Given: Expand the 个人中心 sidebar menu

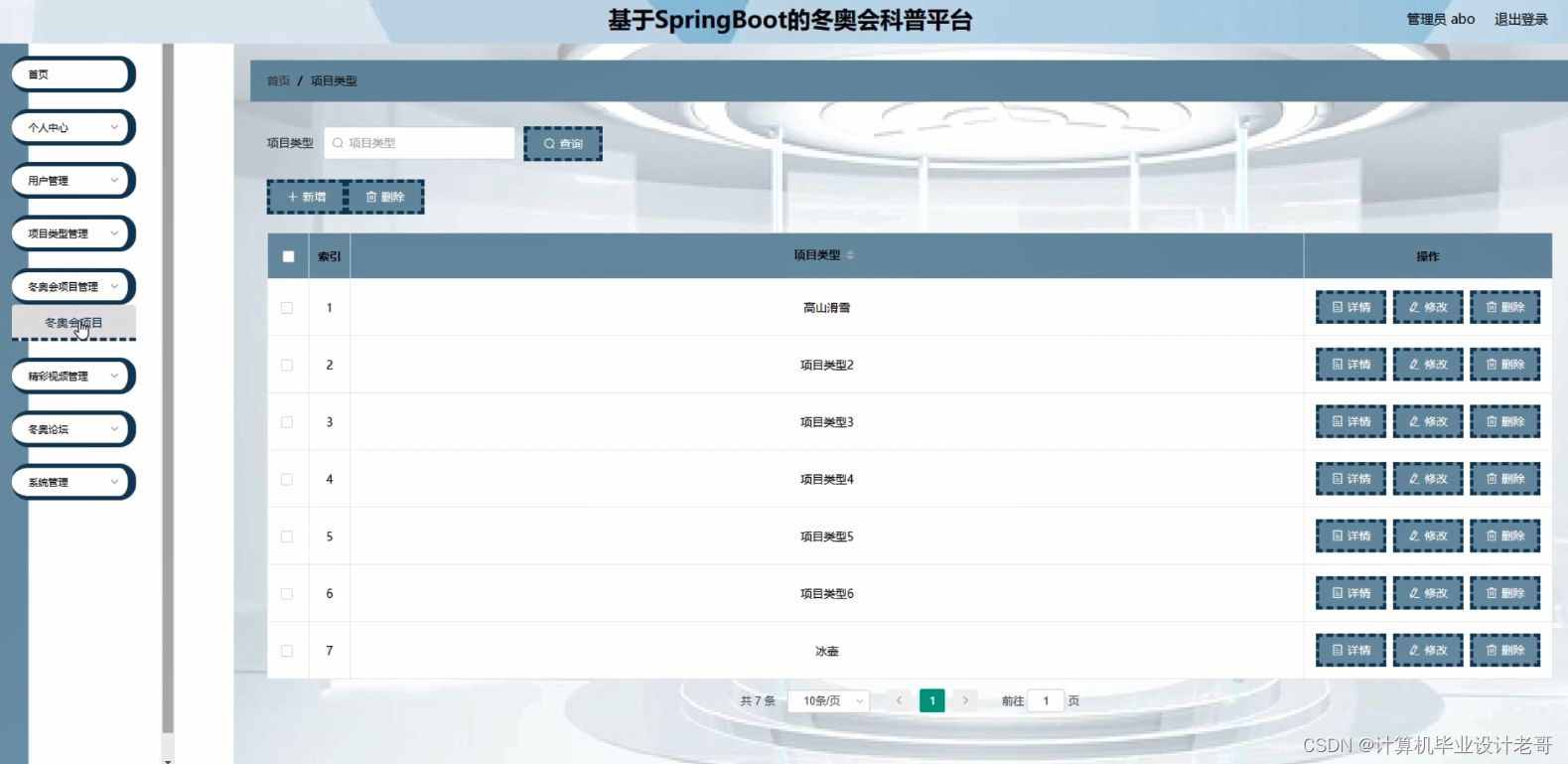Looking at the screenshot, I should (73, 127).
